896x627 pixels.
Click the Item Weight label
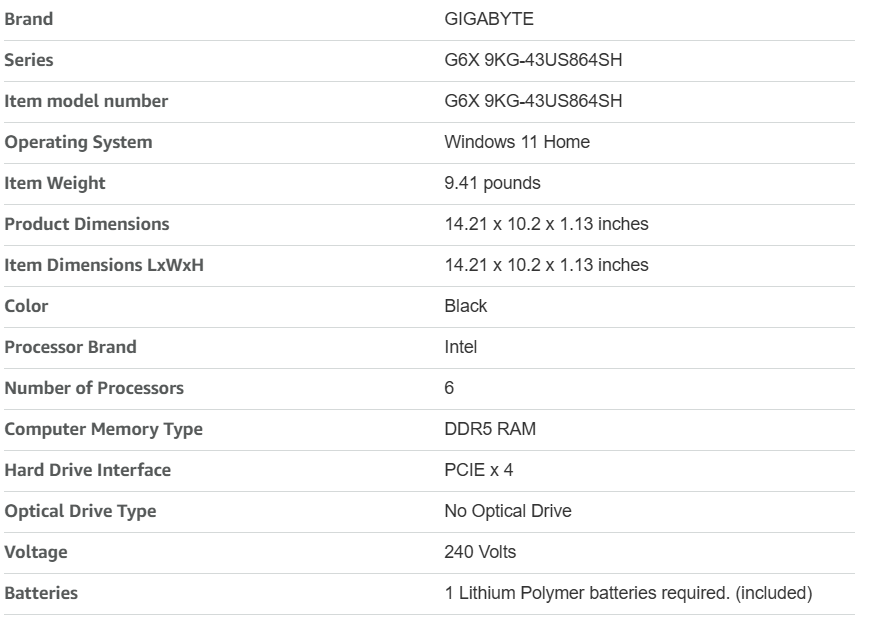coord(55,183)
